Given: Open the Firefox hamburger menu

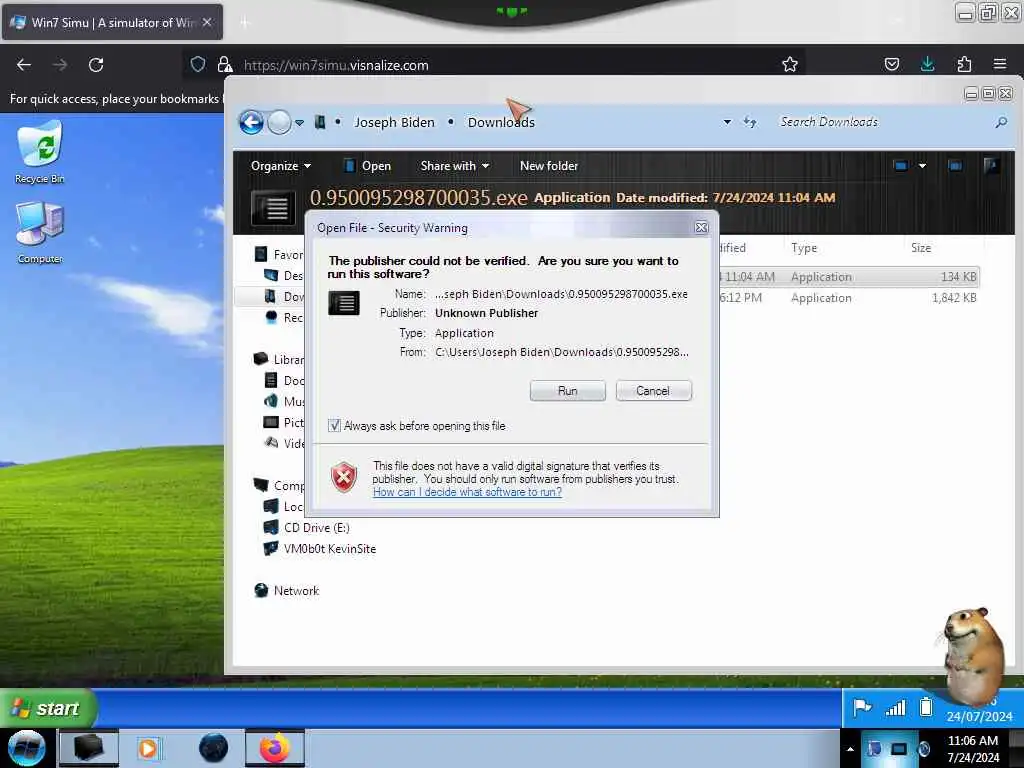Looking at the screenshot, I should [x=1000, y=64].
